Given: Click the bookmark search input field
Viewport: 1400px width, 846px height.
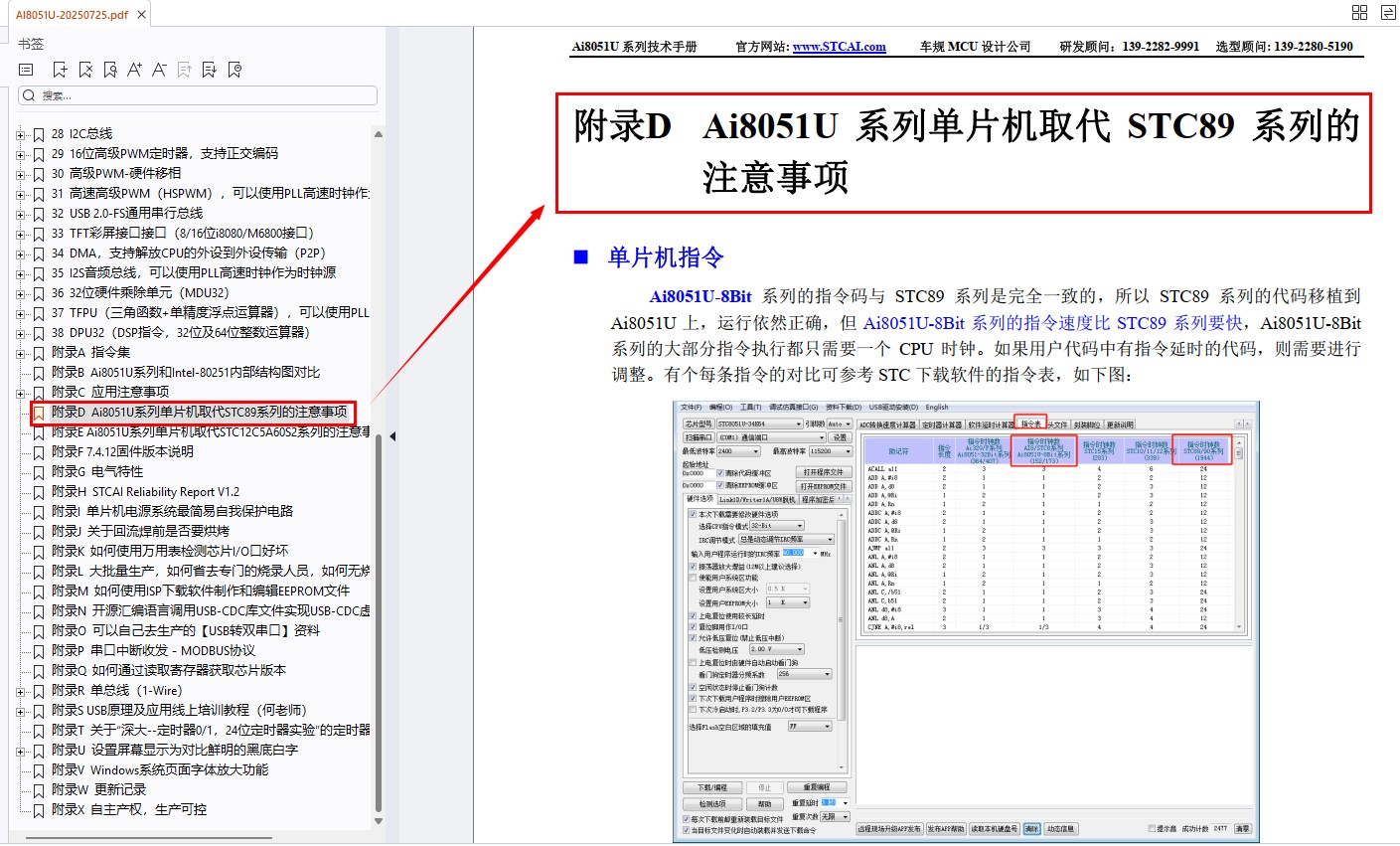Looking at the screenshot, I should tap(198, 95).
